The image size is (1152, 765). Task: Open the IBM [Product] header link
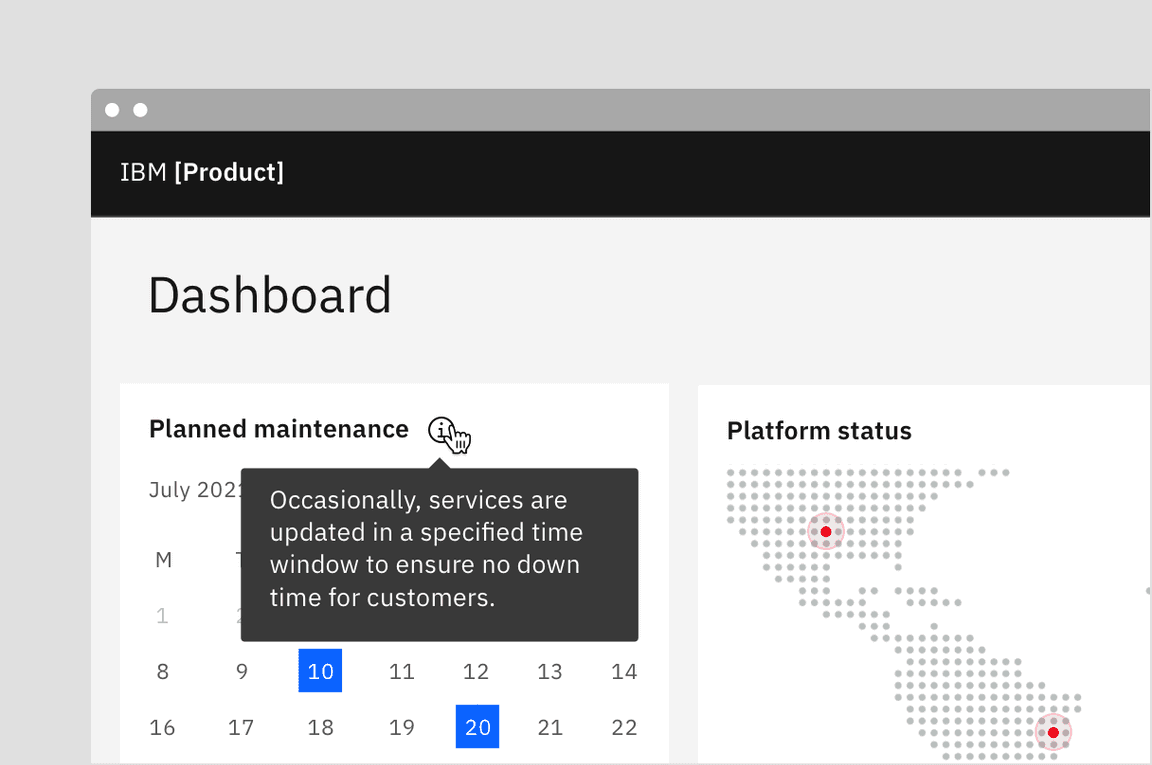tap(202, 172)
